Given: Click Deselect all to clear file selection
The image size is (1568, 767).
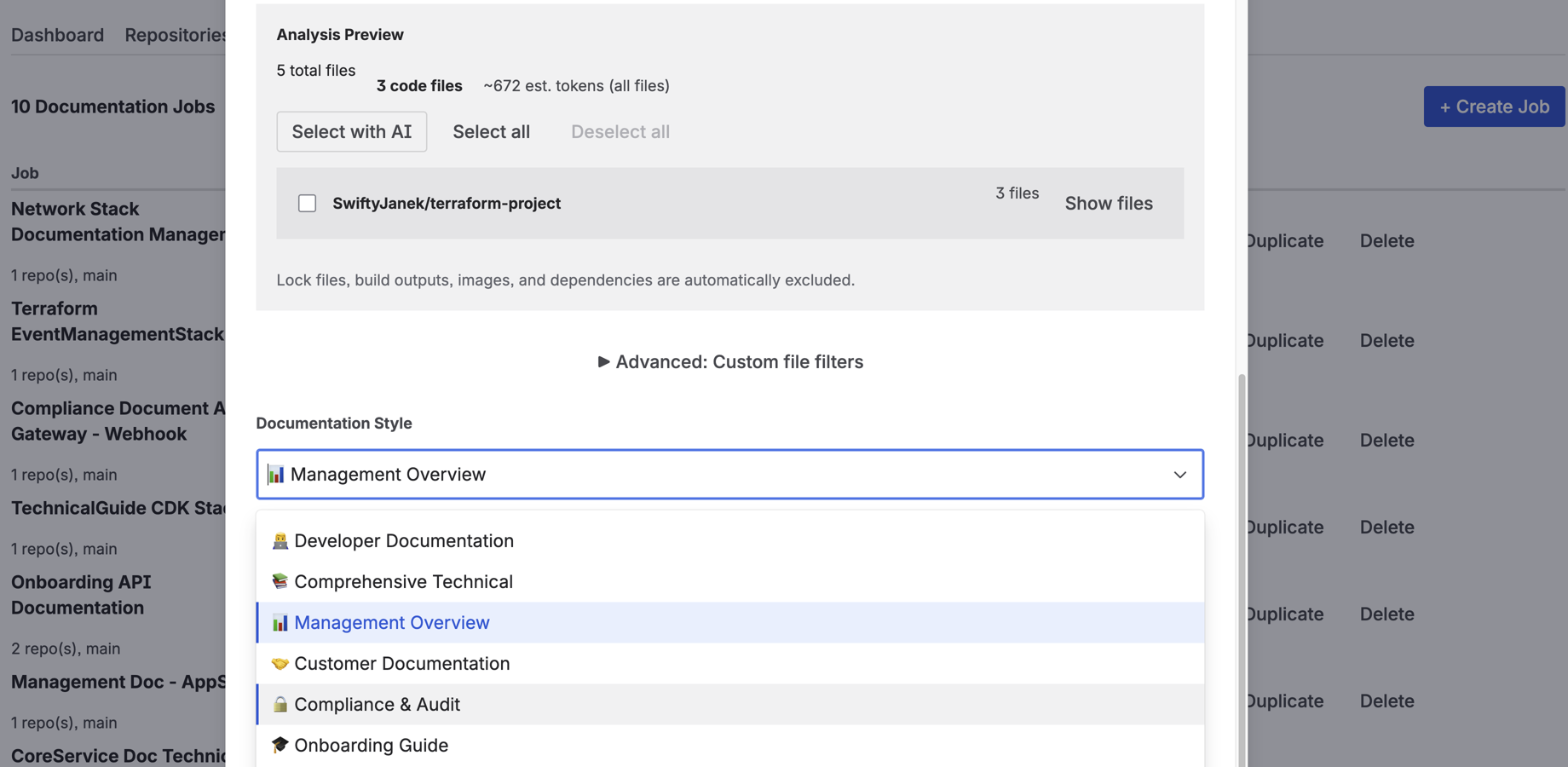Looking at the screenshot, I should [620, 131].
